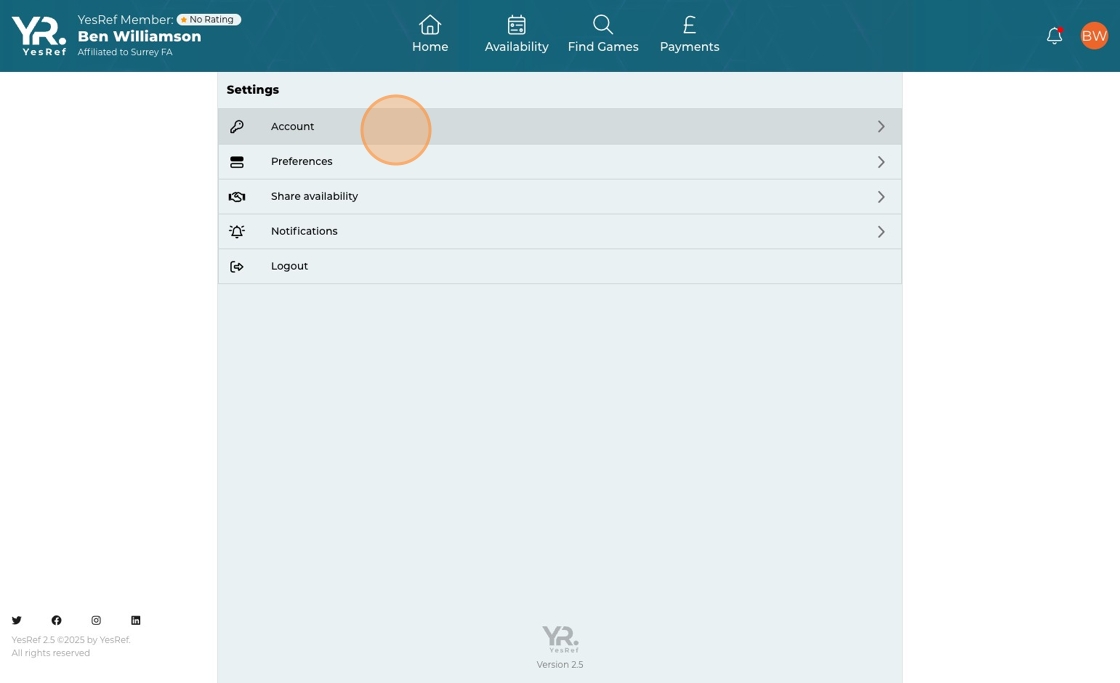Expand the Notifications row chevron
The image size is (1120, 683).
coord(881,231)
